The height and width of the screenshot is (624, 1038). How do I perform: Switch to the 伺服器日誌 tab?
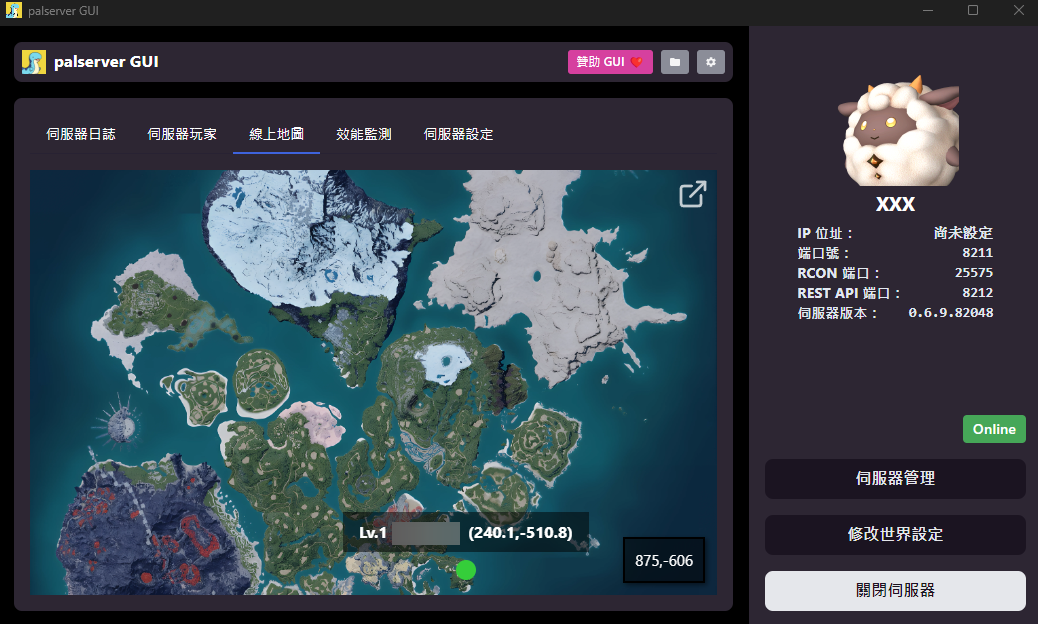(x=81, y=134)
